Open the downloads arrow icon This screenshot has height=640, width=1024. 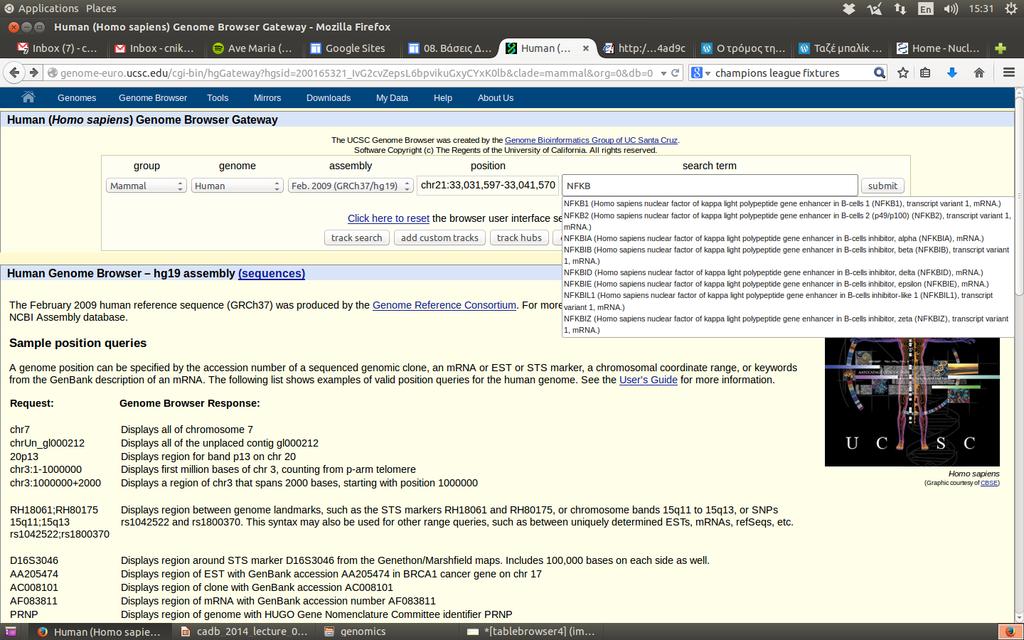click(x=952, y=73)
